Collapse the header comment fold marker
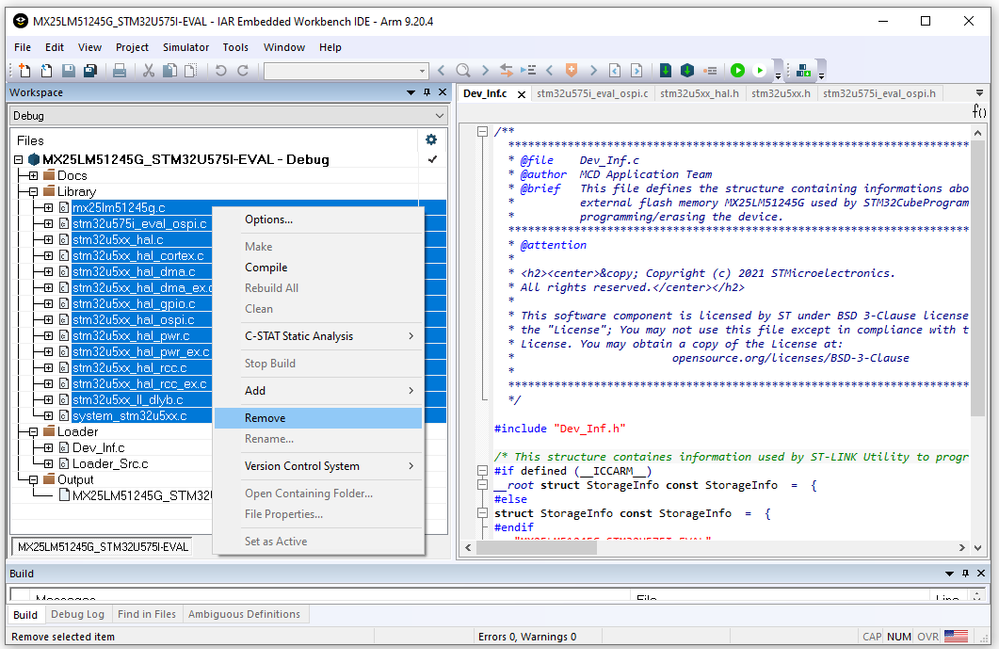This screenshot has width=999, height=649. pos(482,132)
